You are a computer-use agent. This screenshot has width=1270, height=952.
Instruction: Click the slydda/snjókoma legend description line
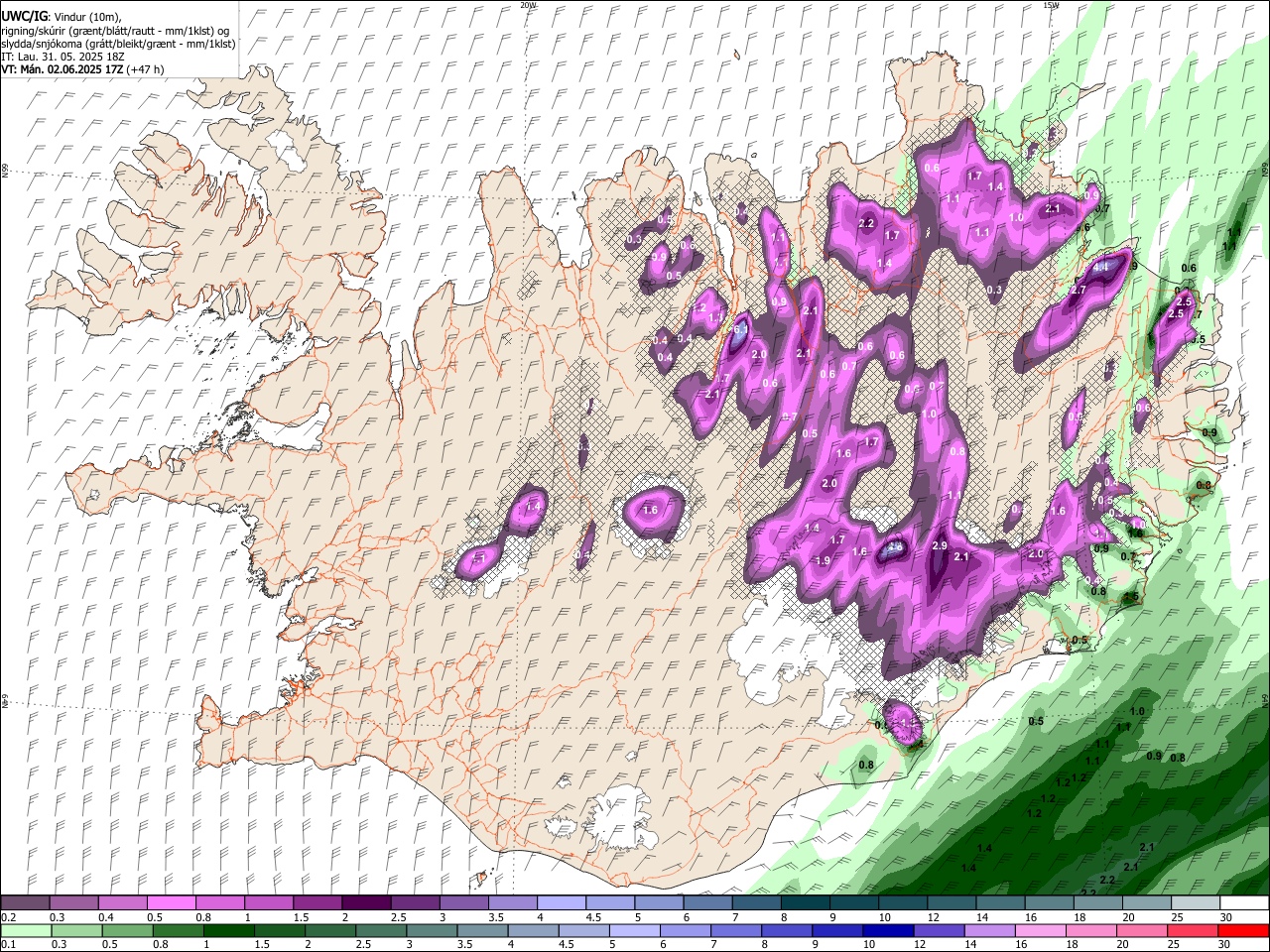coord(118,44)
